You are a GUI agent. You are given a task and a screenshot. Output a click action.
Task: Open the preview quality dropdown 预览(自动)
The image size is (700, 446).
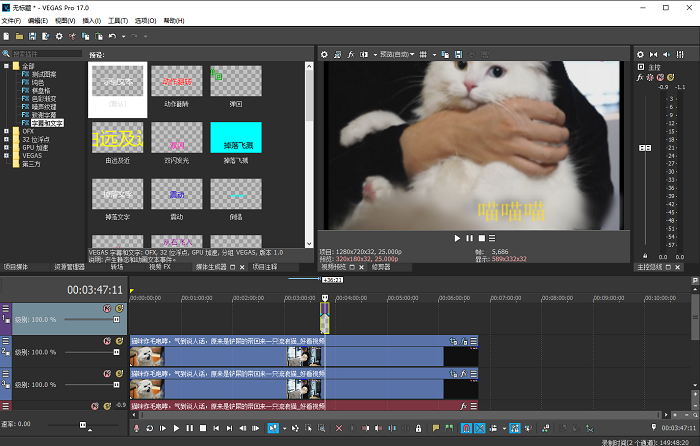tap(394, 53)
